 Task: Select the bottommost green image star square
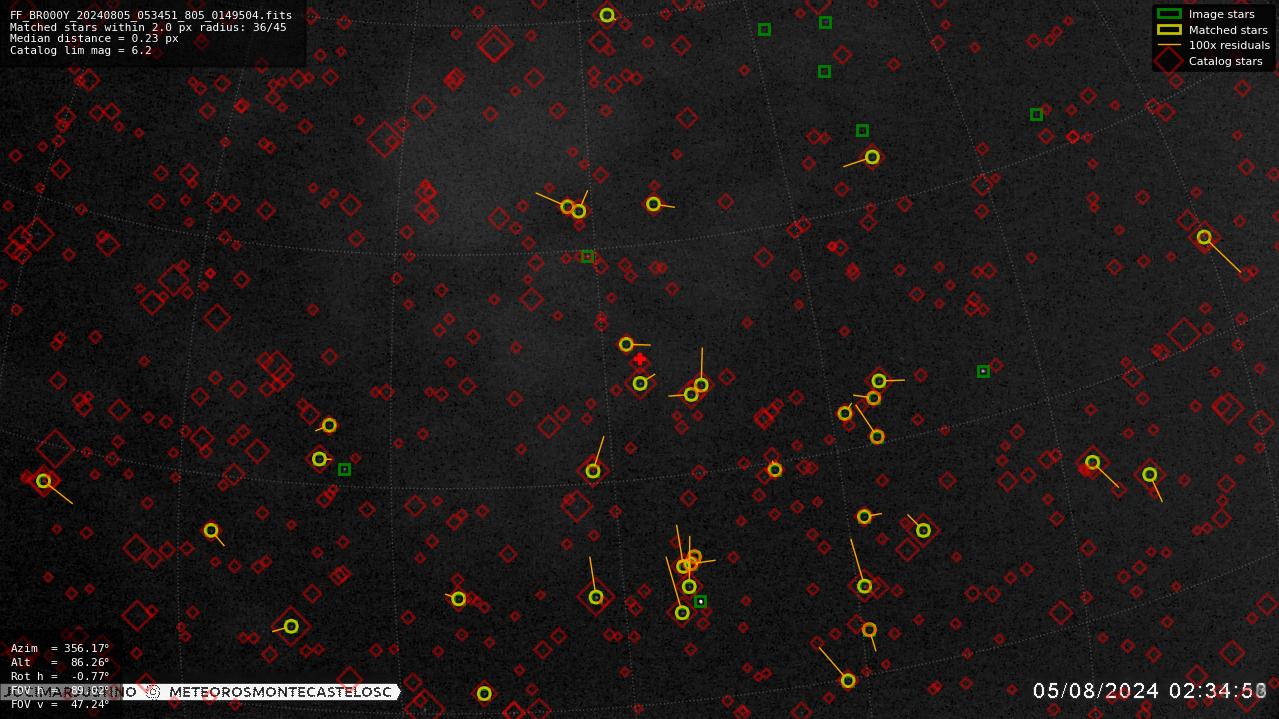pos(700,601)
